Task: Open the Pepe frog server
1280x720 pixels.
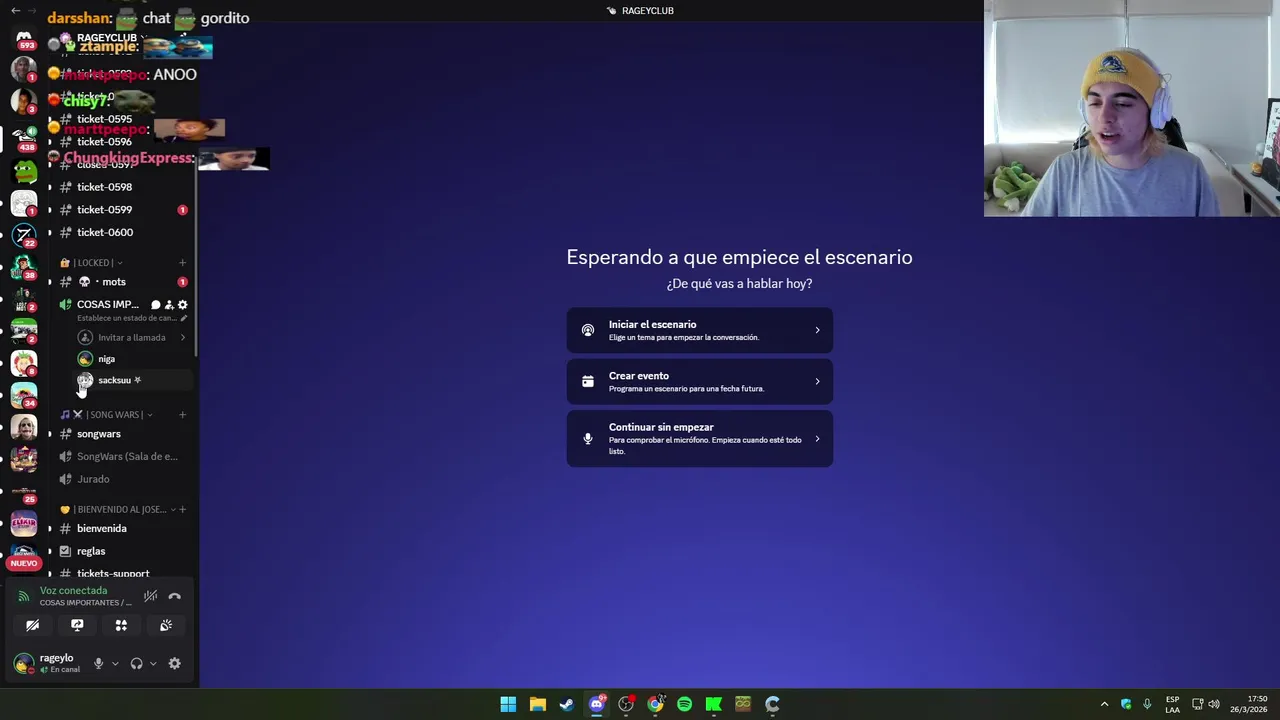Action: (x=24, y=172)
